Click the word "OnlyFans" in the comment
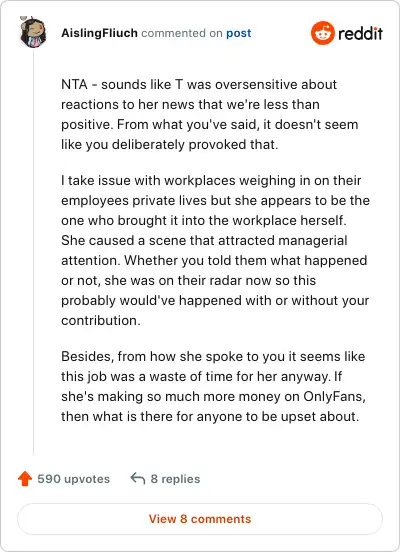The image size is (400, 552). [332, 396]
